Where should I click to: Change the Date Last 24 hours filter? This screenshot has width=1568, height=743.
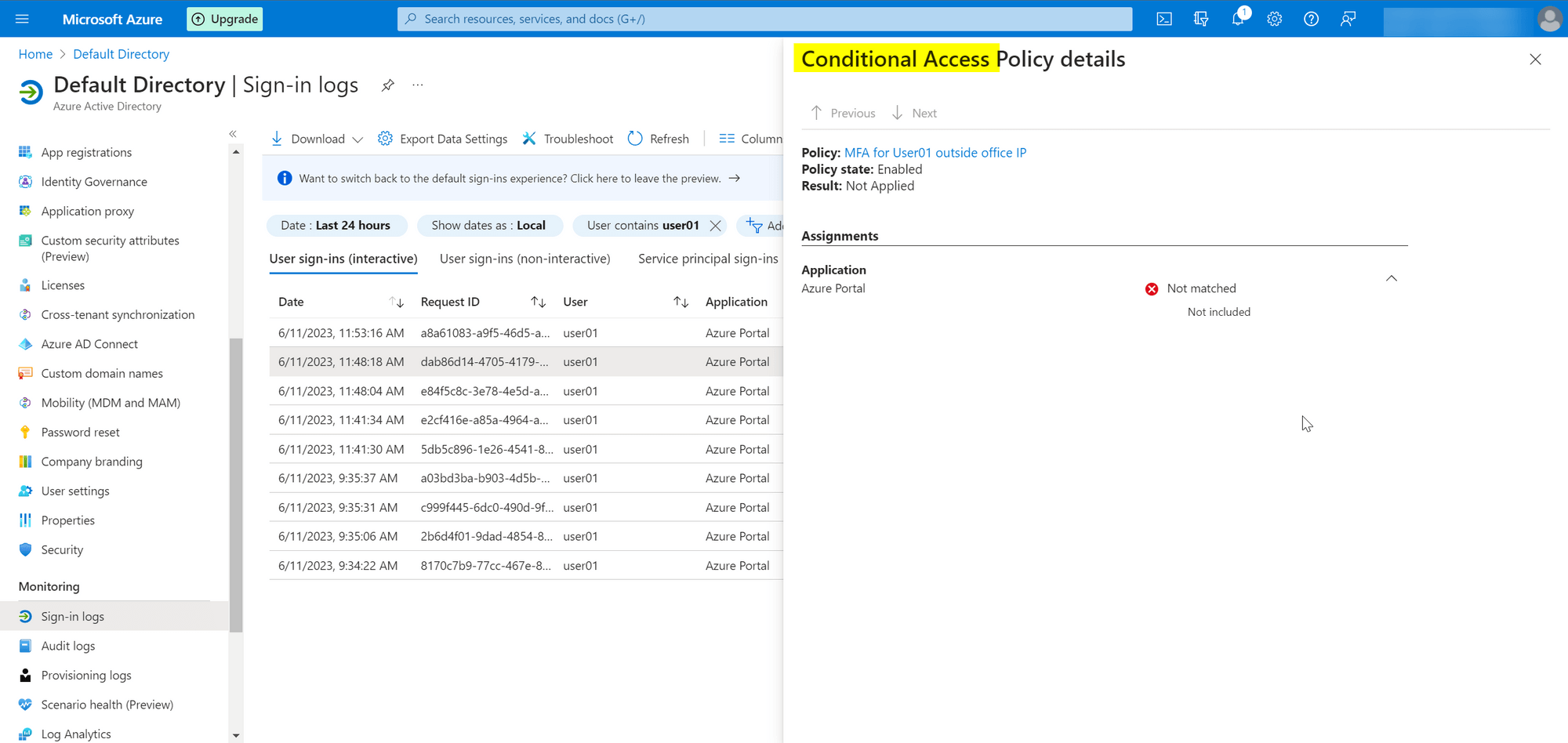tap(336, 226)
